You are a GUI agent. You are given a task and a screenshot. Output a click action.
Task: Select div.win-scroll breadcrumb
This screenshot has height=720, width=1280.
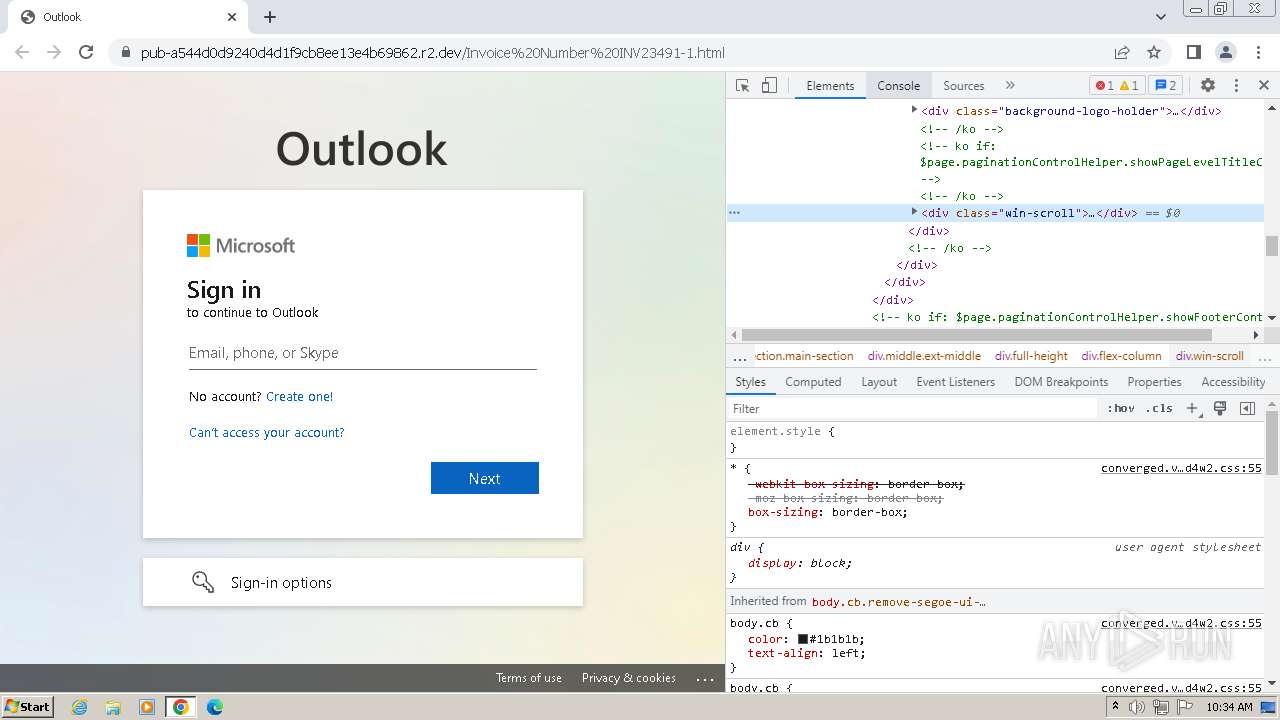click(x=1209, y=356)
